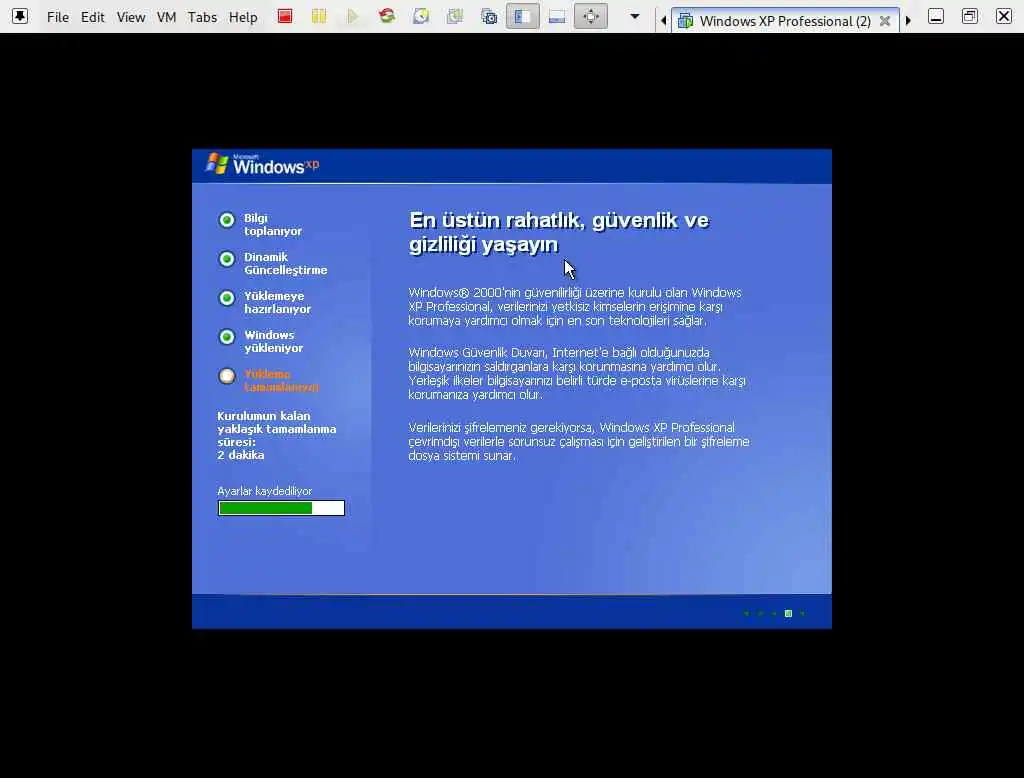Click the Windows XP logo in the installer
Image resolution: width=1024 pixels, height=778 pixels.
coord(263,165)
